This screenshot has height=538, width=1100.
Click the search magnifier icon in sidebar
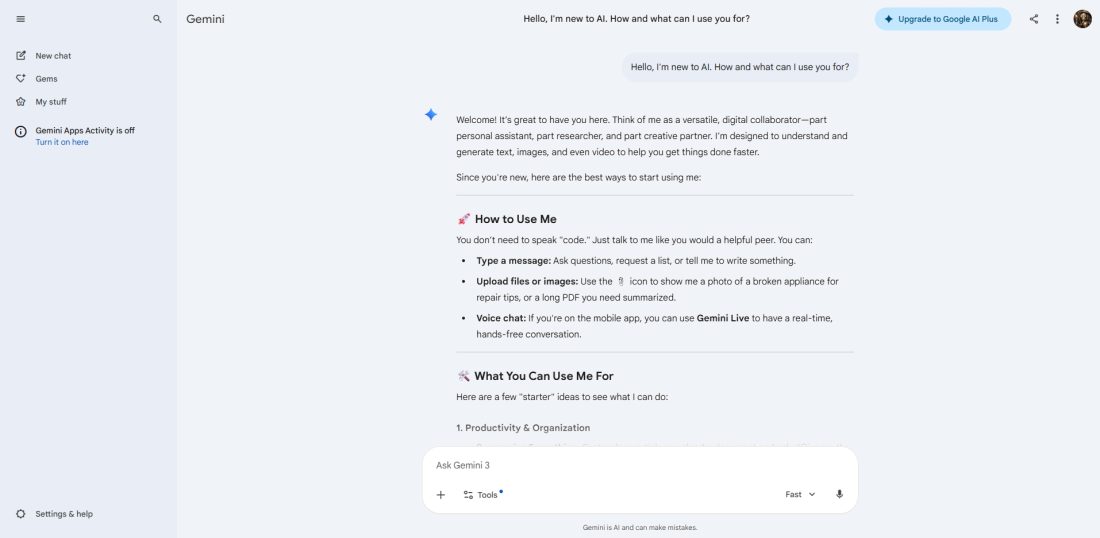pos(157,19)
